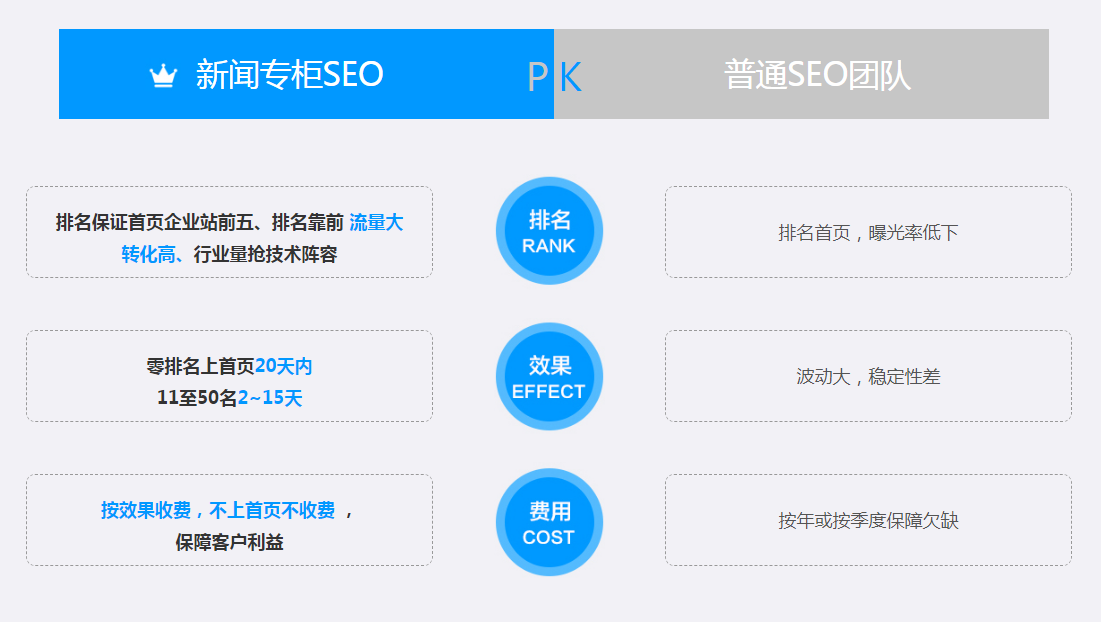Select the 普通SEO团队 header tab

816,75
